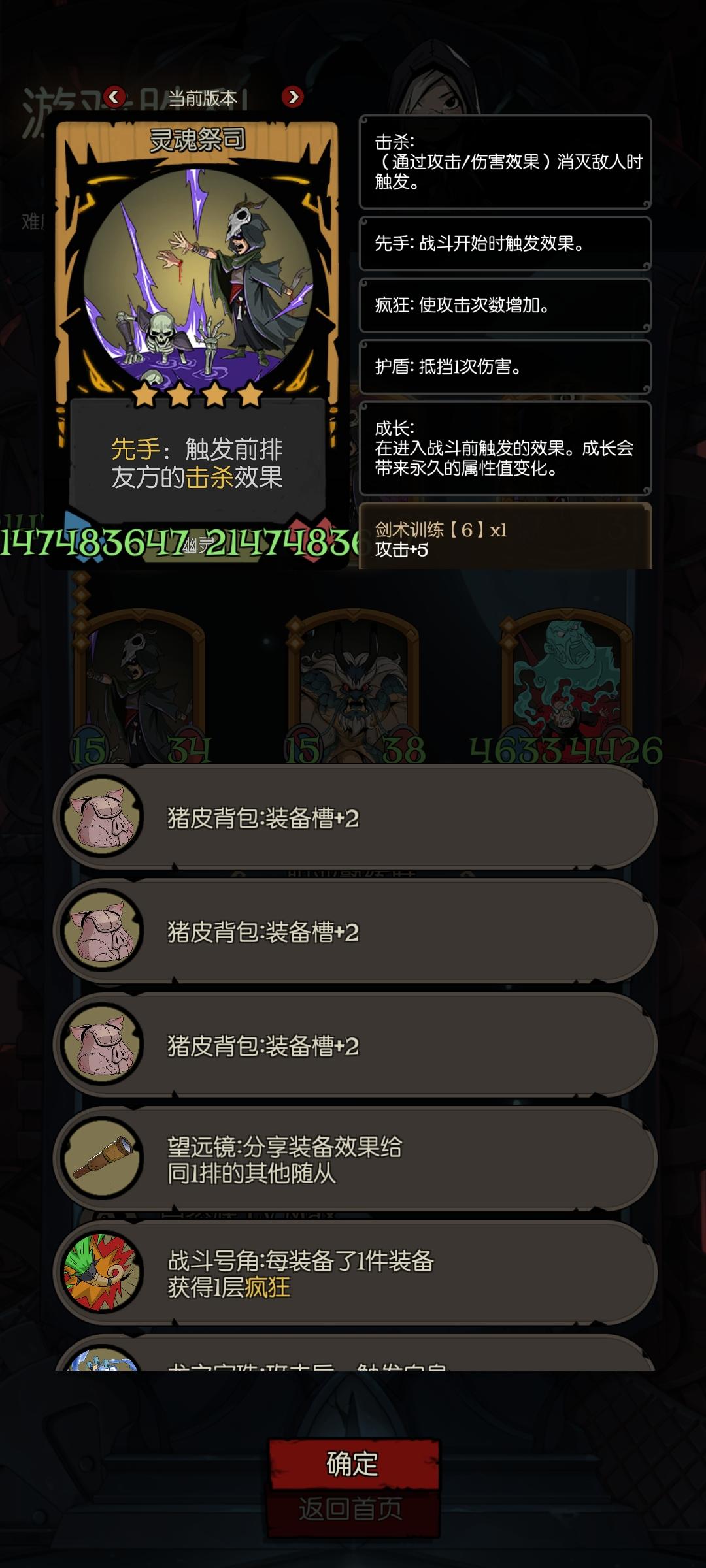Click the 确定 confirm button
706x1568 pixels.
[354, 1464]
